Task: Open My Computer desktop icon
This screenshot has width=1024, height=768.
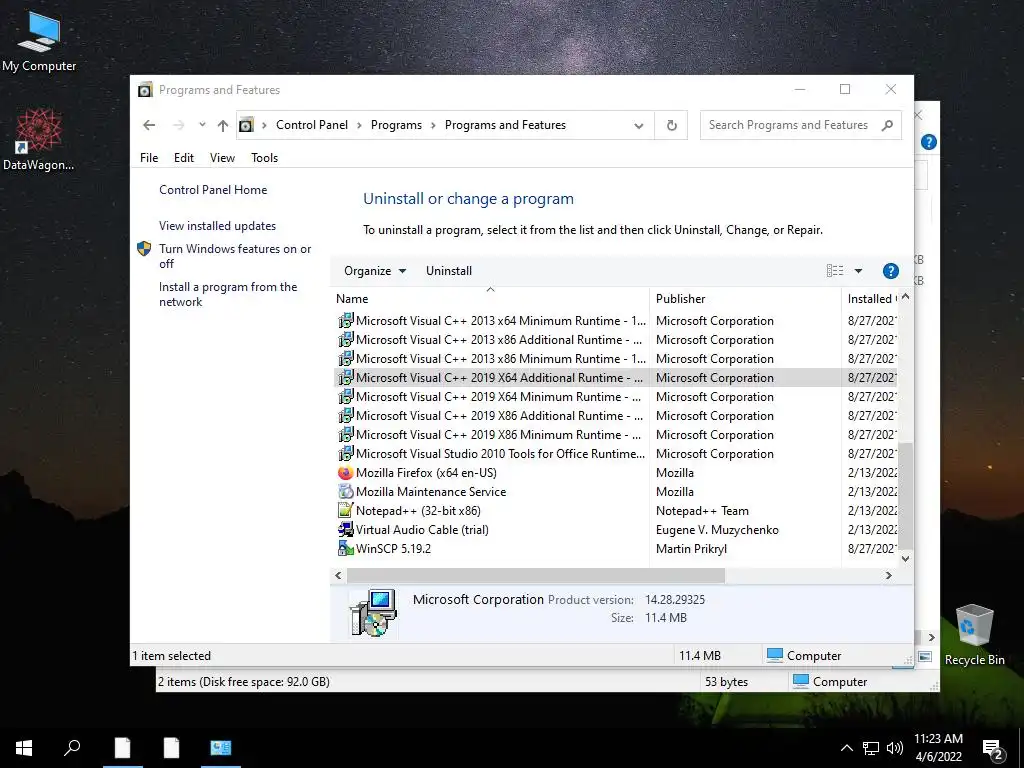Action: (39, 41)
